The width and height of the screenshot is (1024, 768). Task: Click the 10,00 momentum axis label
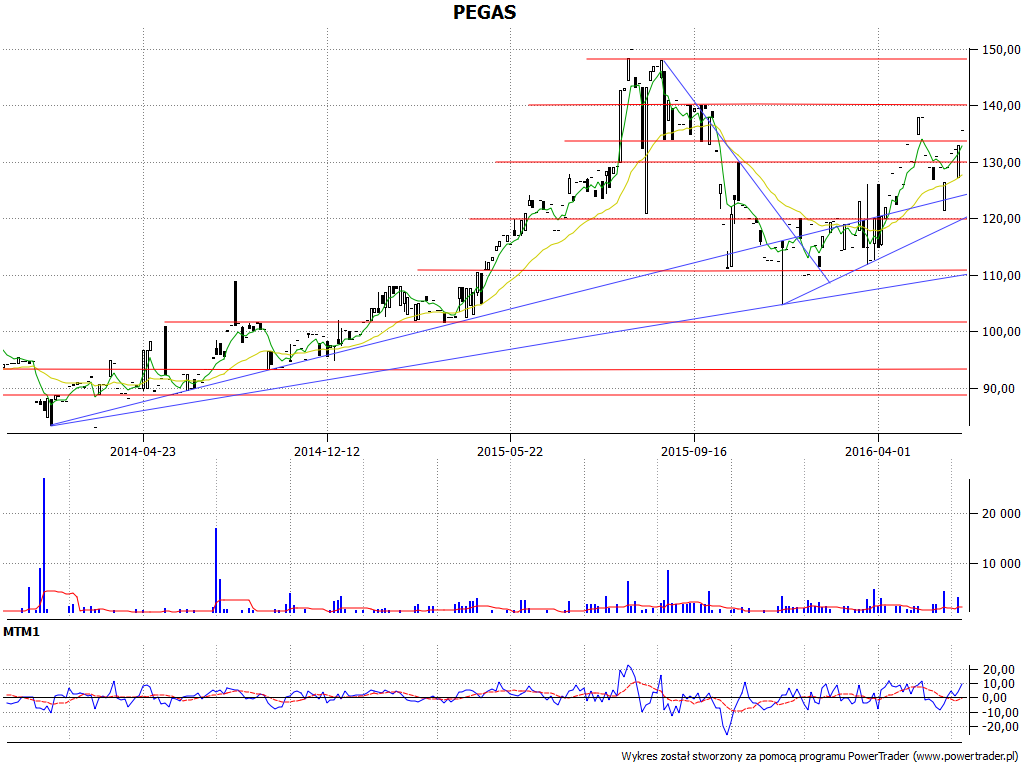[999, 684]
